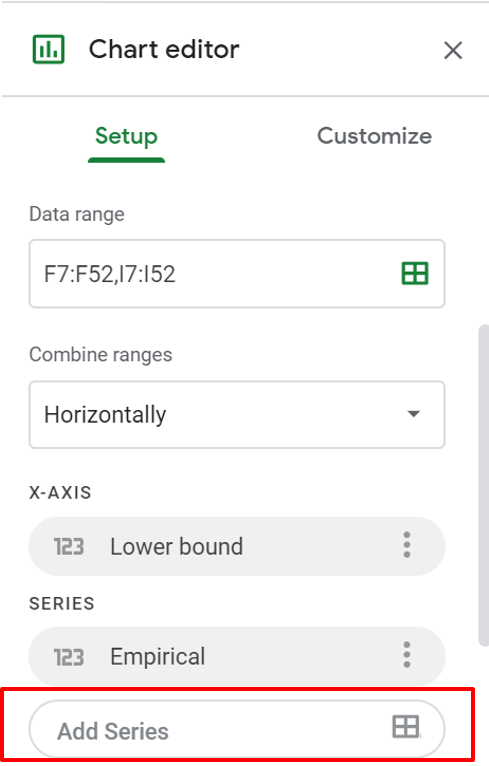Viewport: 489px width, 766px height.
Task: Open the three-dot menu for Empirical
Action: coord(407,655)
